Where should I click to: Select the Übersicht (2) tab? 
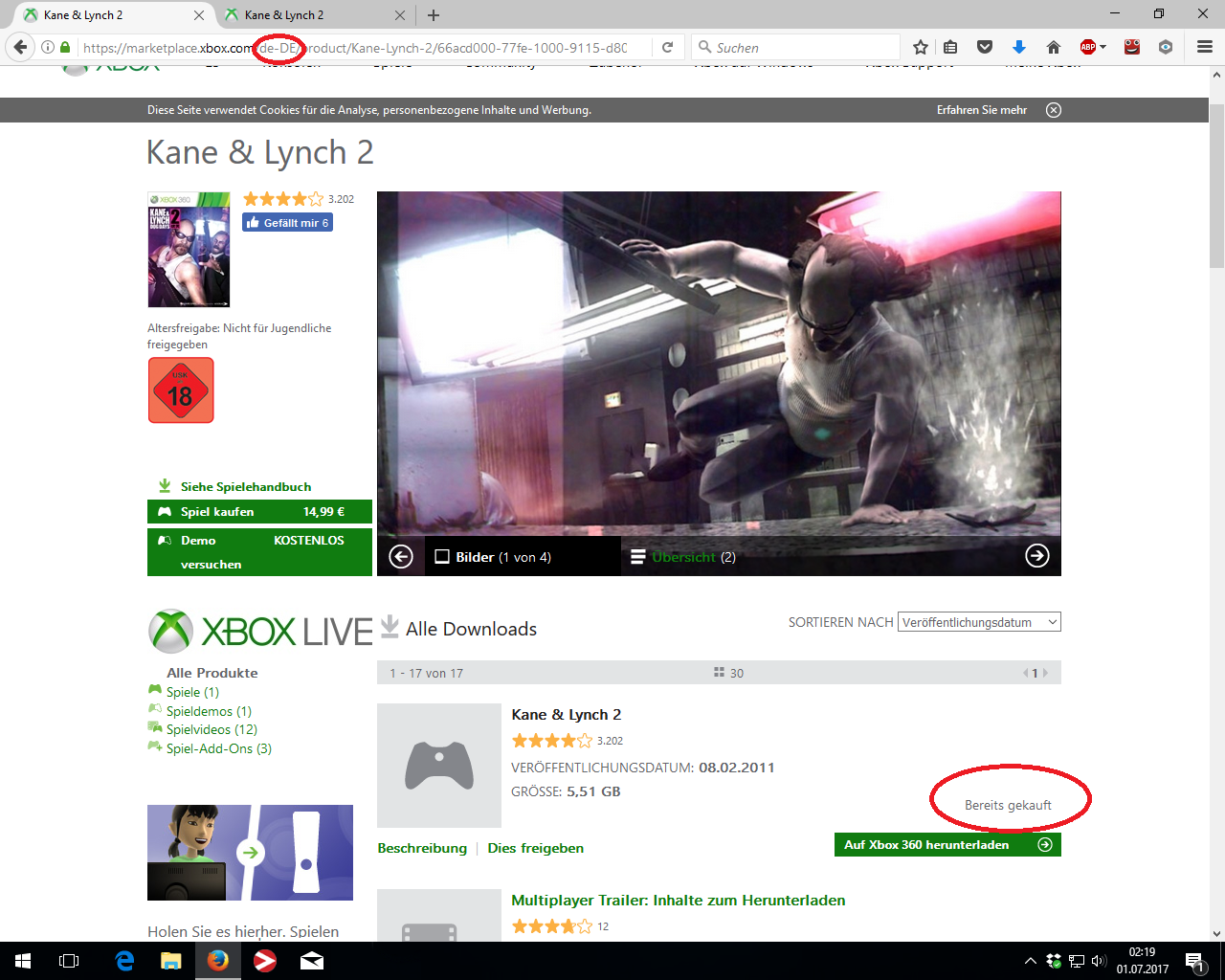[683, 557]
